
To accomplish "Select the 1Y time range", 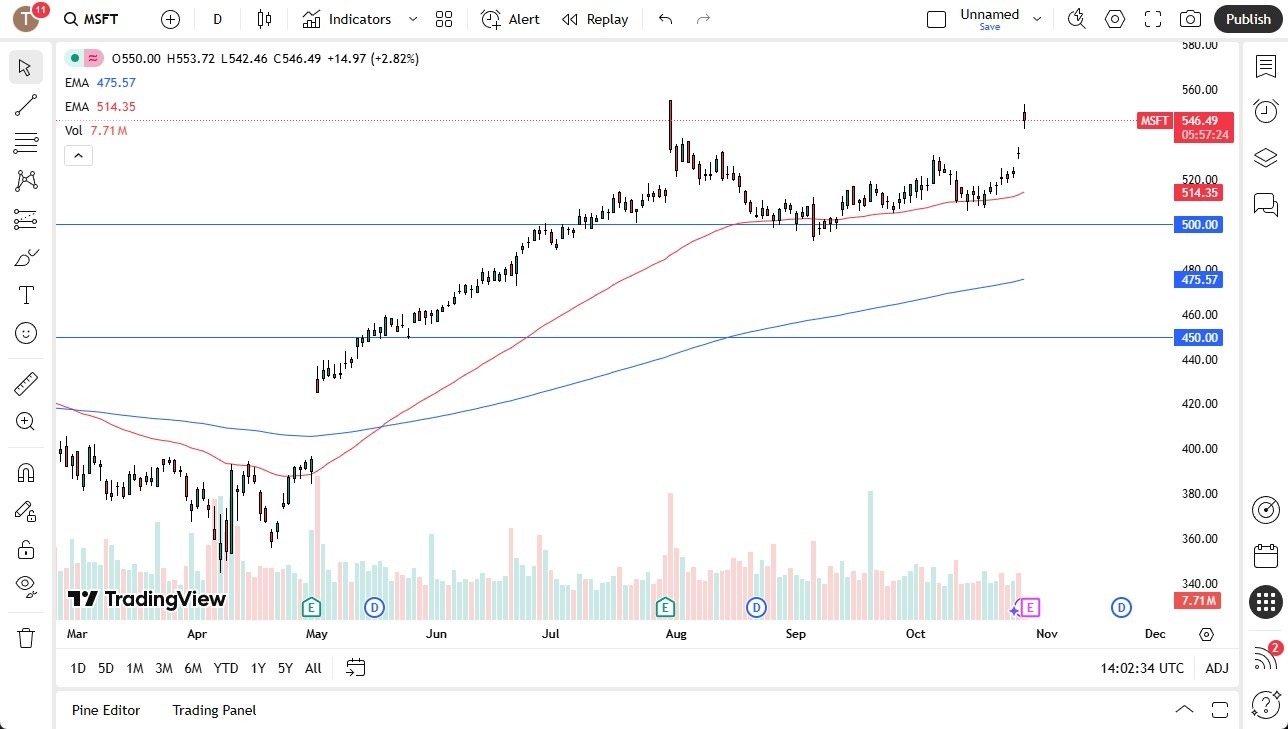I will click(x=257, y=668).
